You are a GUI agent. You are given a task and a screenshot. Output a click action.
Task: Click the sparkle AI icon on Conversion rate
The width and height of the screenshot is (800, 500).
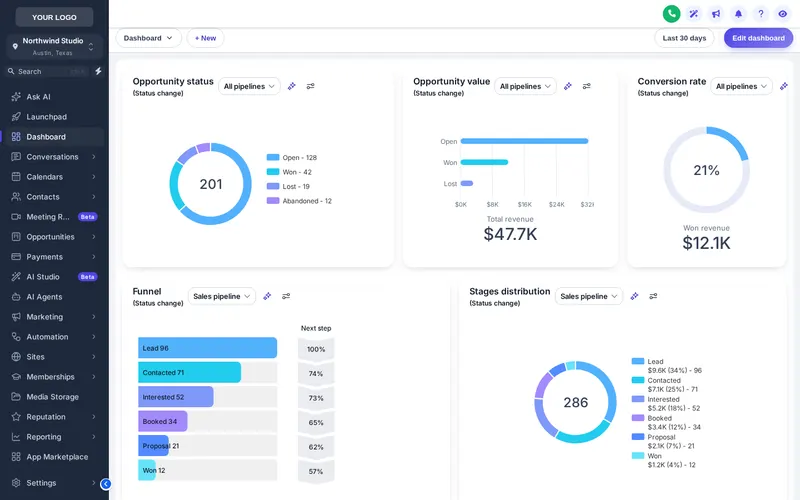click(x=784, y=86)
